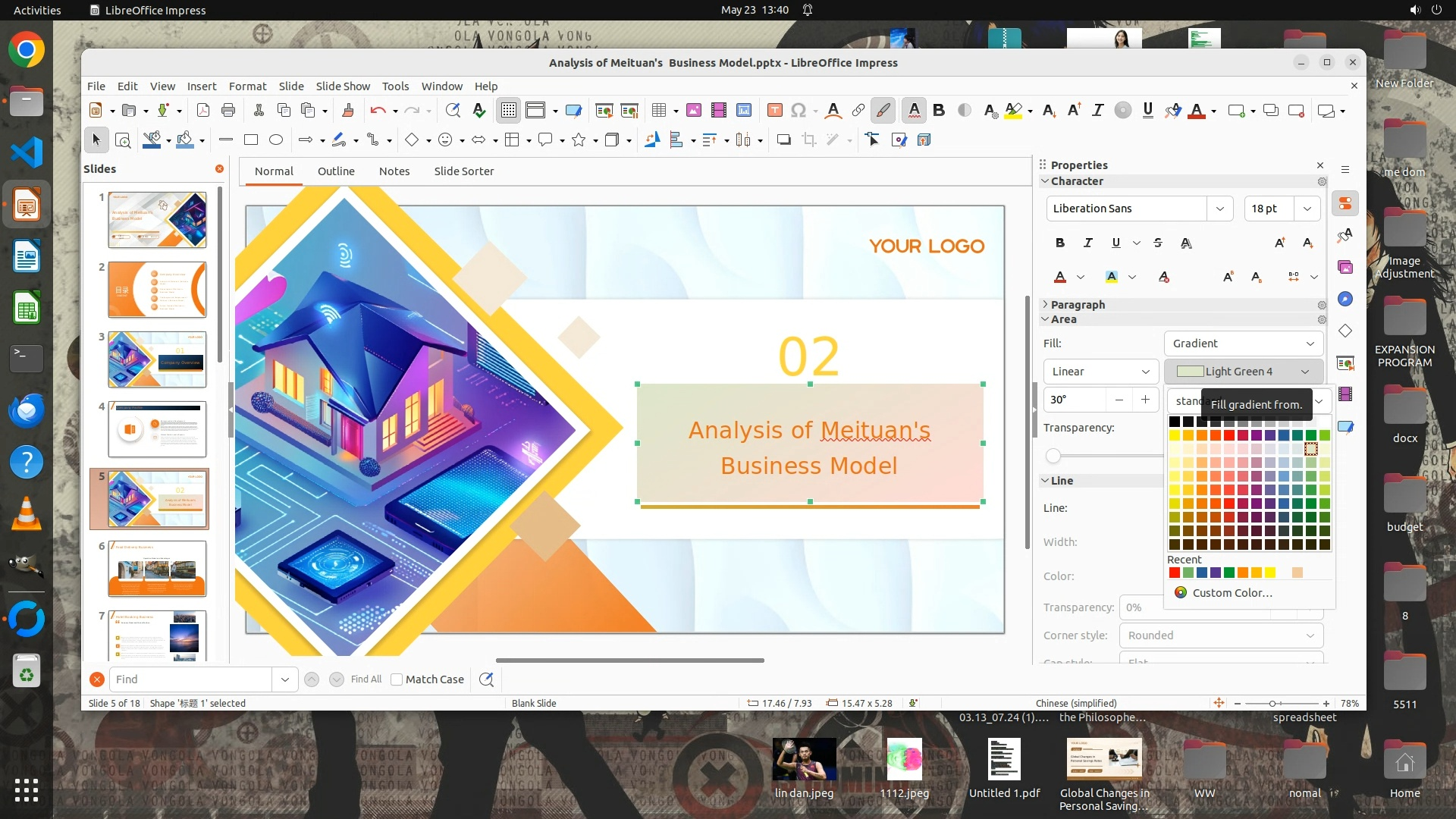Select the Rectangle shape tool

click(x=251, y=140)
